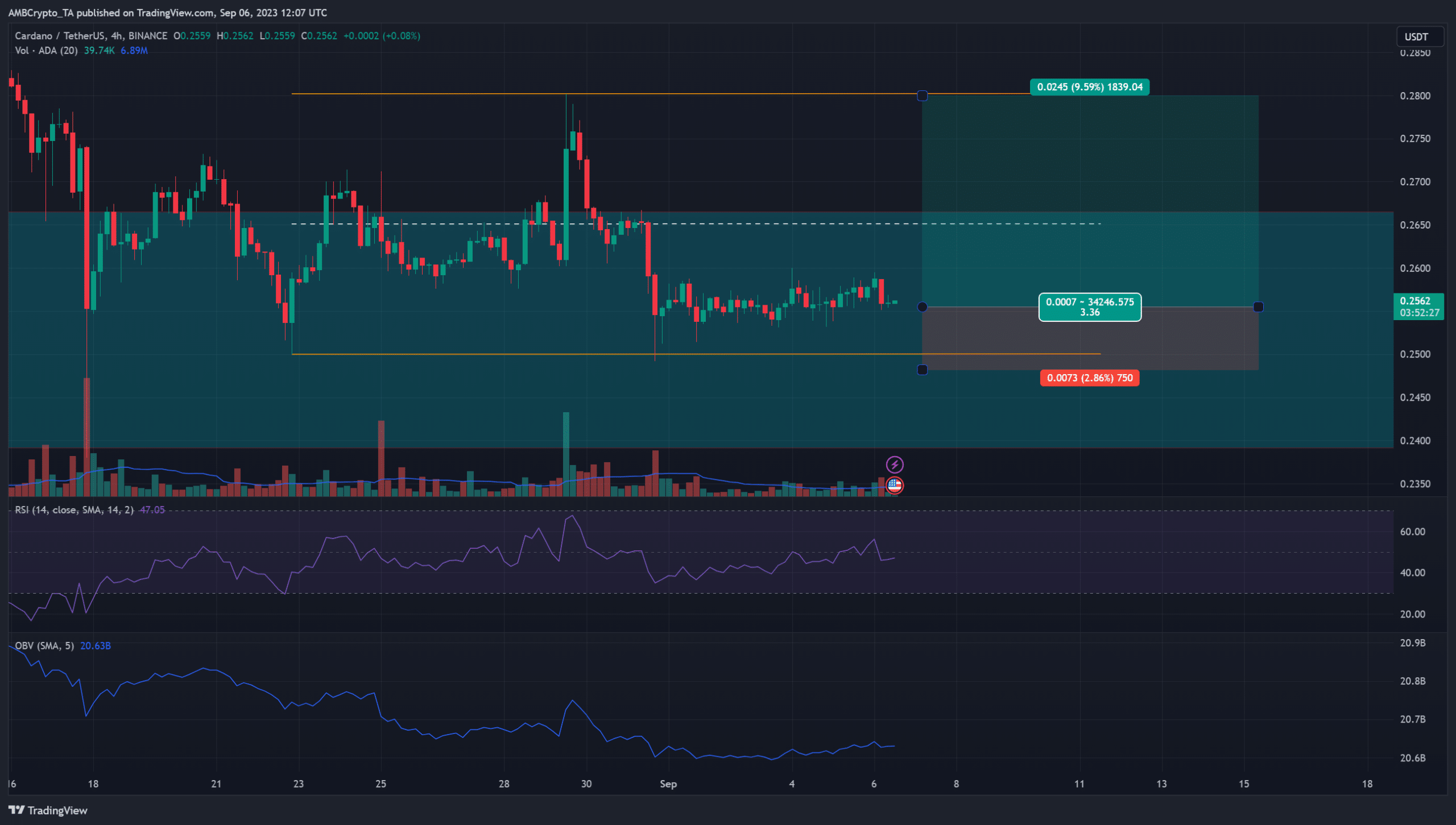Image resolution: width=1456 pixels, height=825 pixels.
Task: Click the TradingView logo at bottom left
Action: tap(48, 810)
